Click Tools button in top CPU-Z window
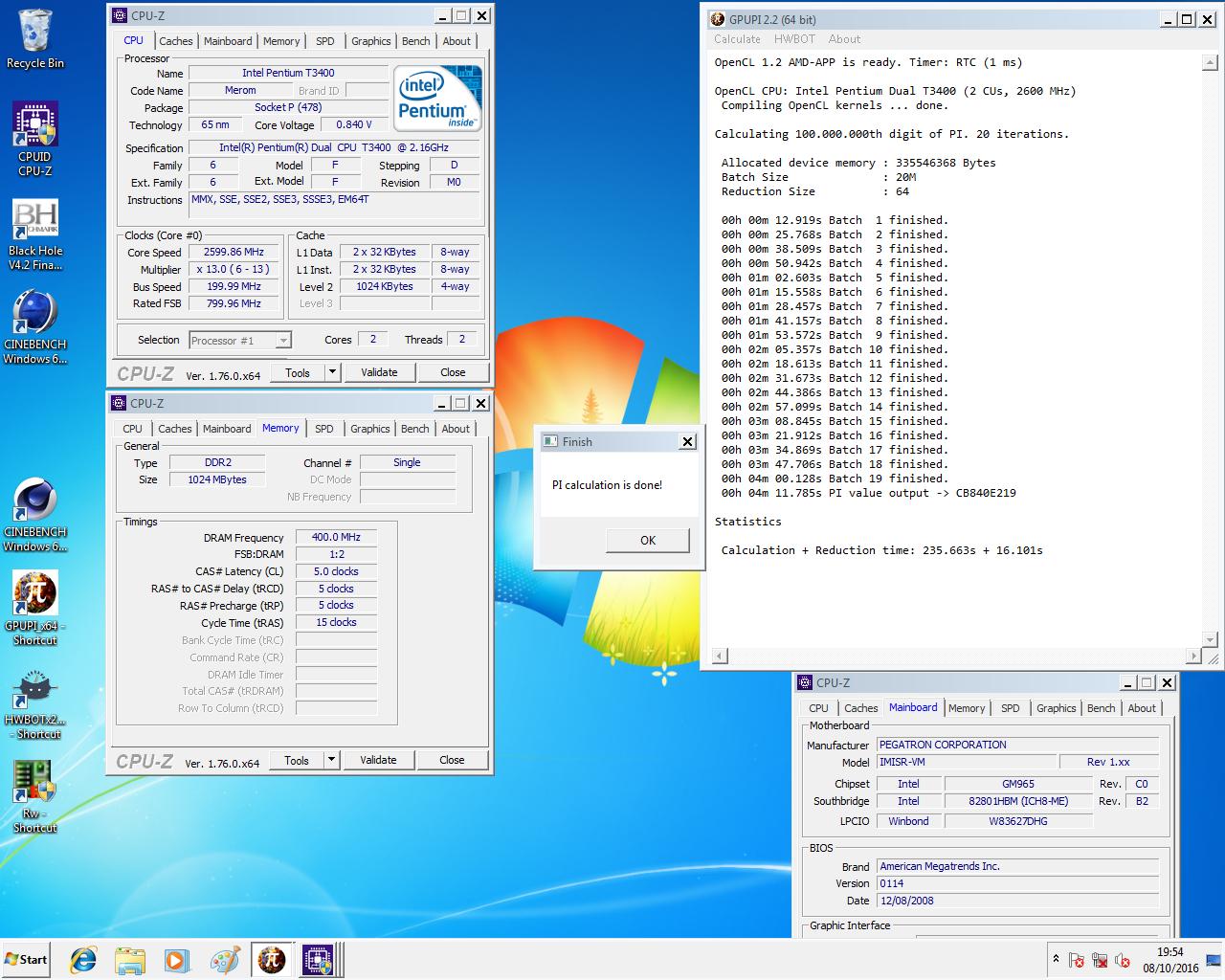The width and height of the screenshot is (1225, 980). tap(298, 372)
